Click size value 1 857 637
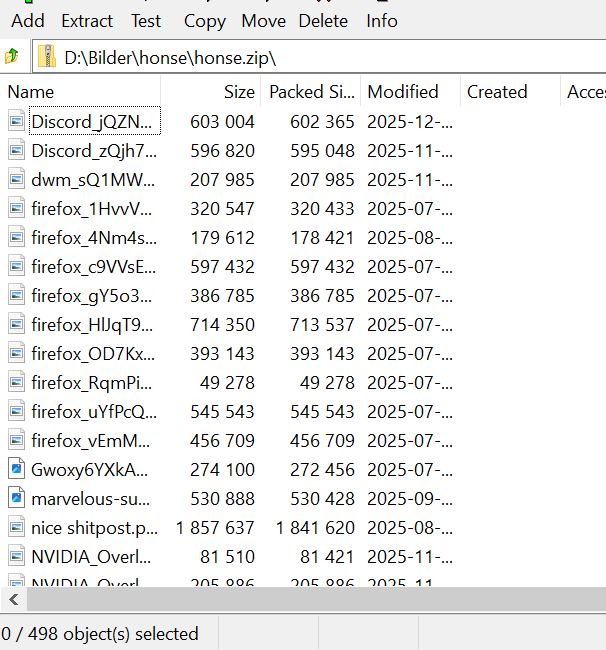 (215, 528)
